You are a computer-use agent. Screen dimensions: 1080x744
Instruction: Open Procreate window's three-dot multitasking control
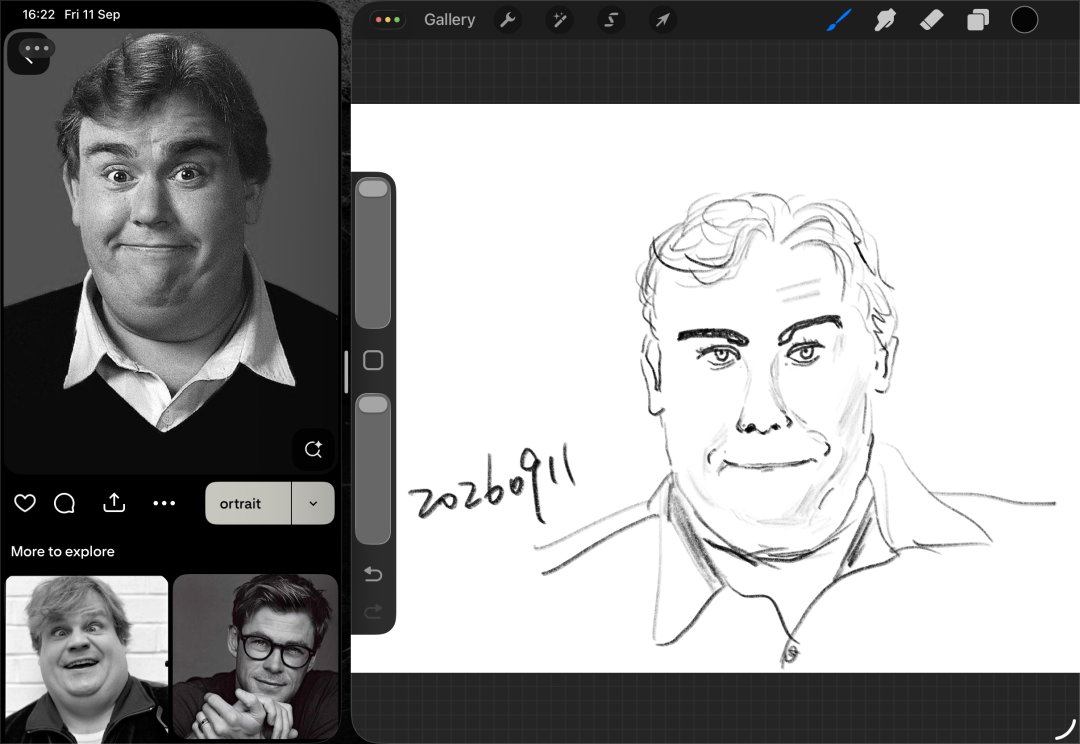pyautogui.click(x=388, y=20)
